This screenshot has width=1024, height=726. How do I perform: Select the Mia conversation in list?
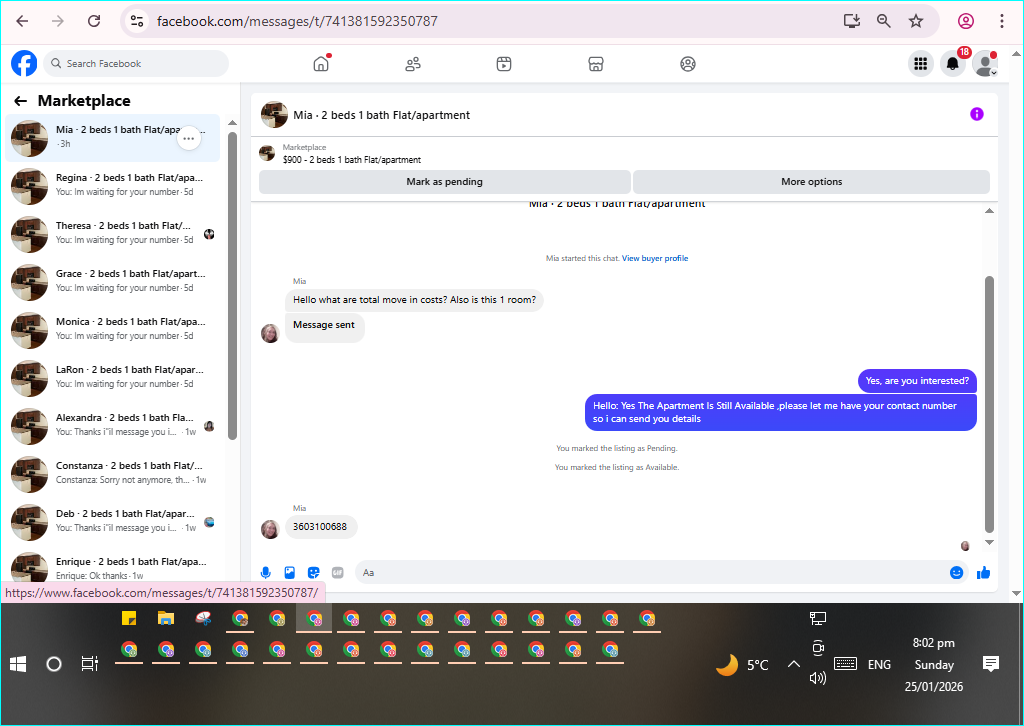pos(112,138)
